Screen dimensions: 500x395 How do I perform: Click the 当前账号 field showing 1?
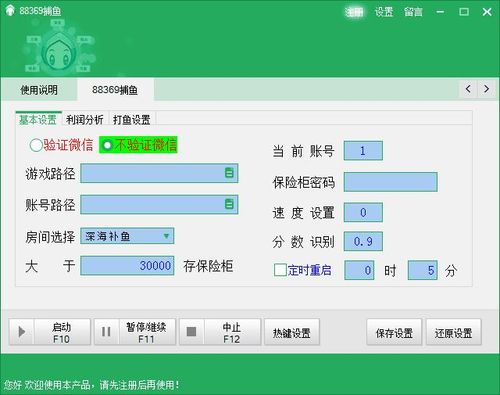pyautogui.click(x=363, y=151)
